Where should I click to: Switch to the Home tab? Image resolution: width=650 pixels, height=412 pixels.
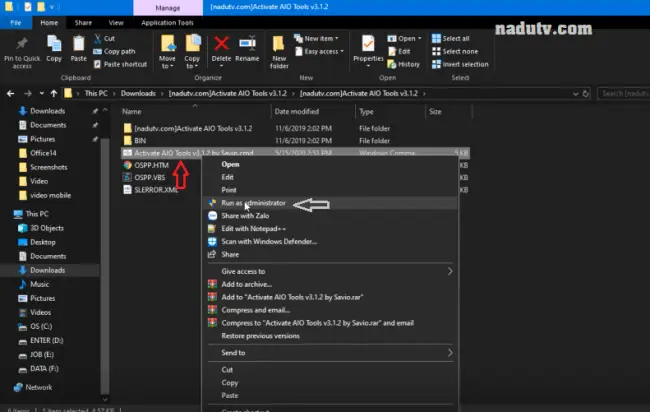(x=49, y=23)
